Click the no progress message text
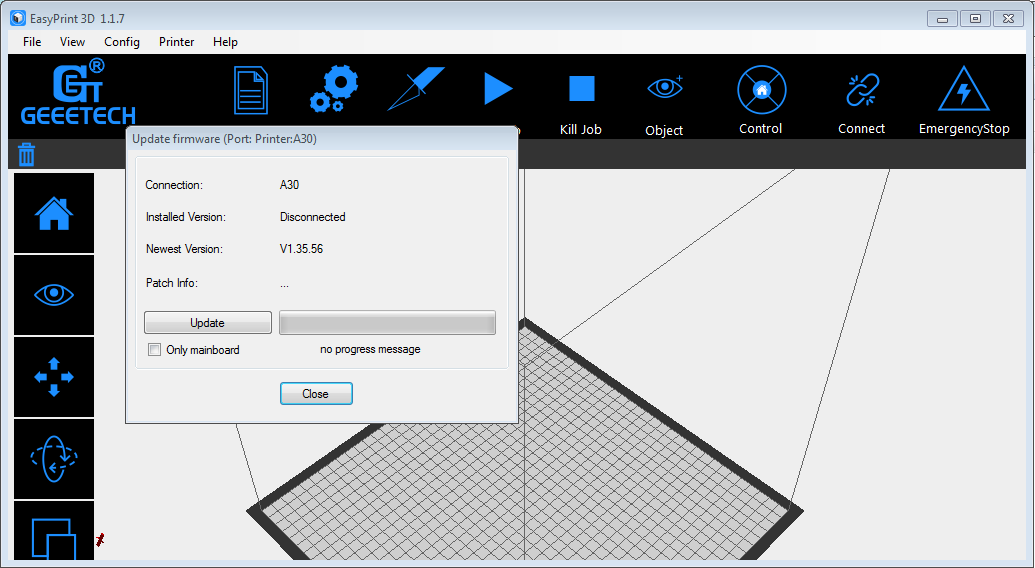 370,349
